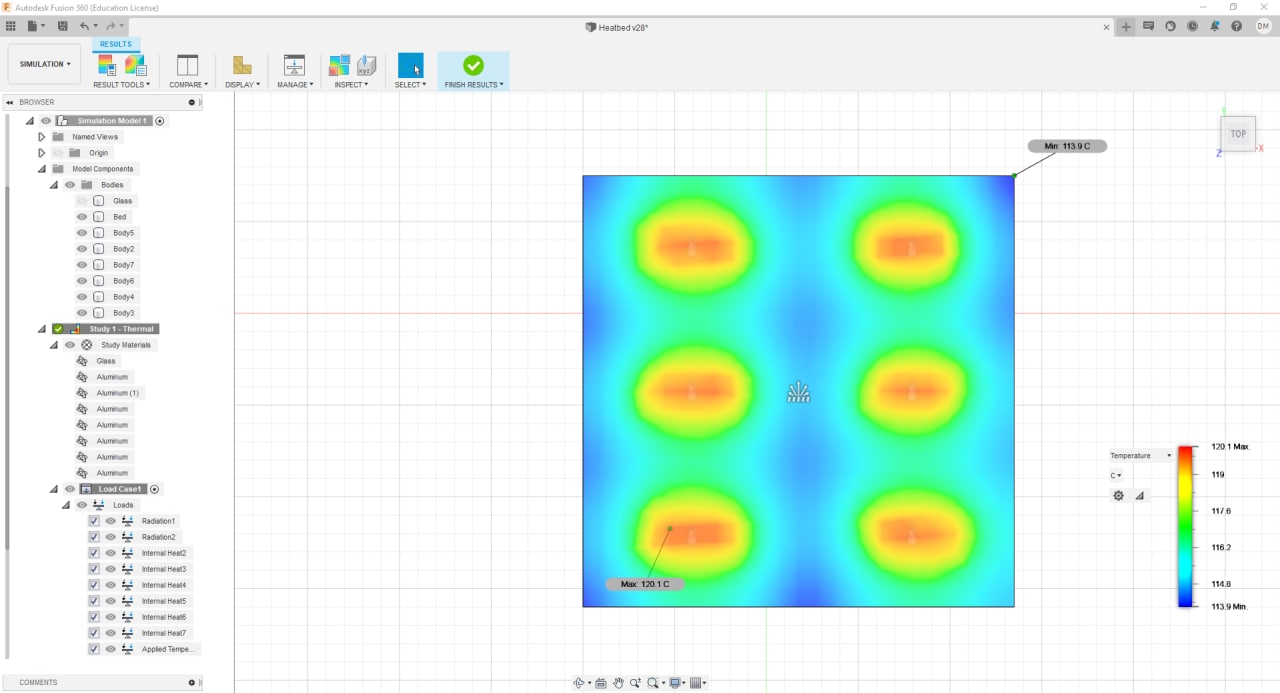Open the orbit navigation tool
The image size is (1280, 693).
click(579, 683)
